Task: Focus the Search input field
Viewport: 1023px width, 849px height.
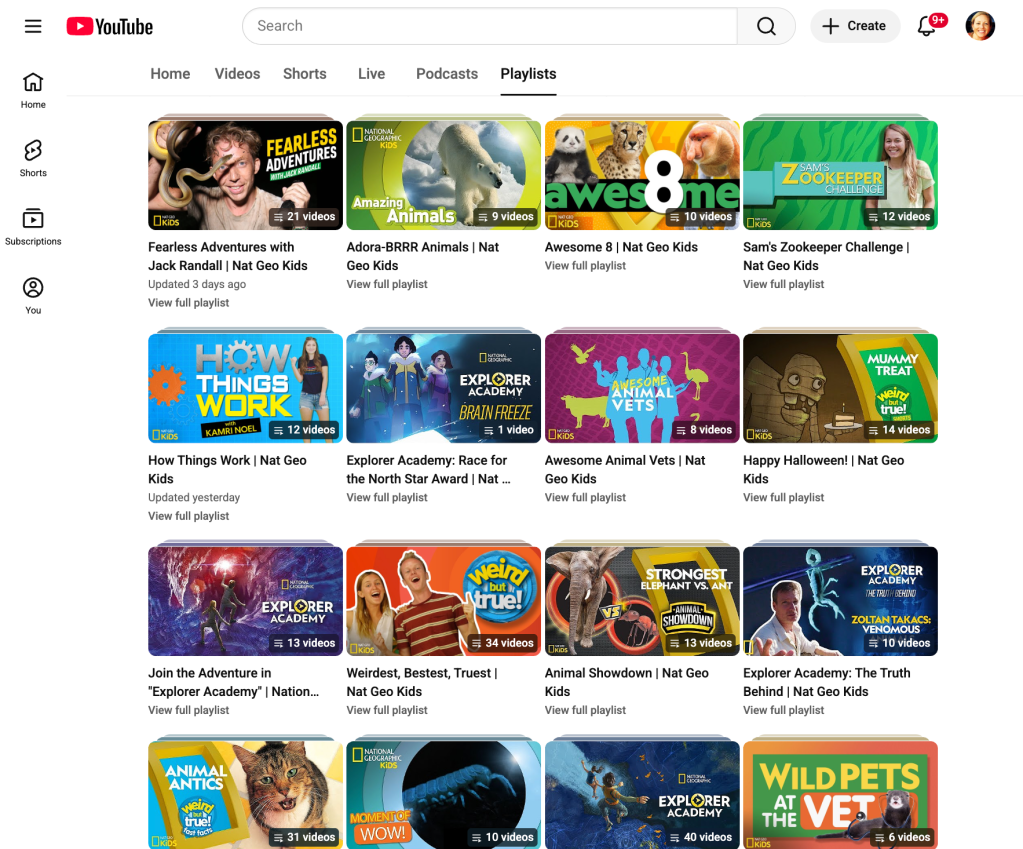Action: point(490,26)
